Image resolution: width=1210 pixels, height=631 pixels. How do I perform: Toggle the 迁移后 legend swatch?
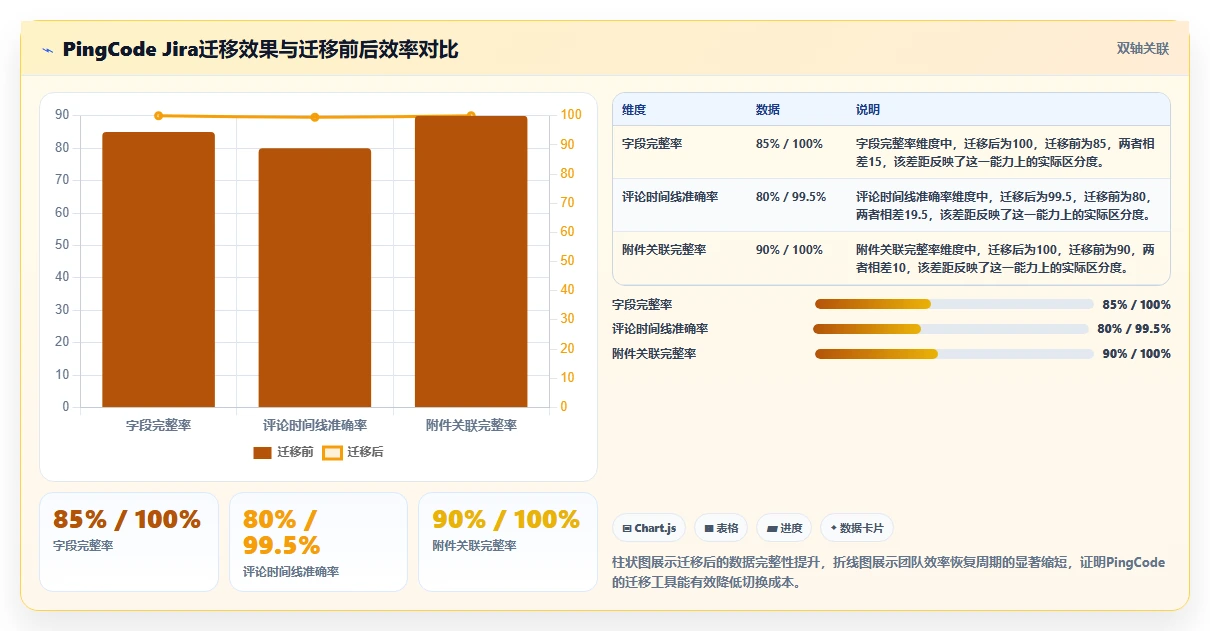[333, 453]
